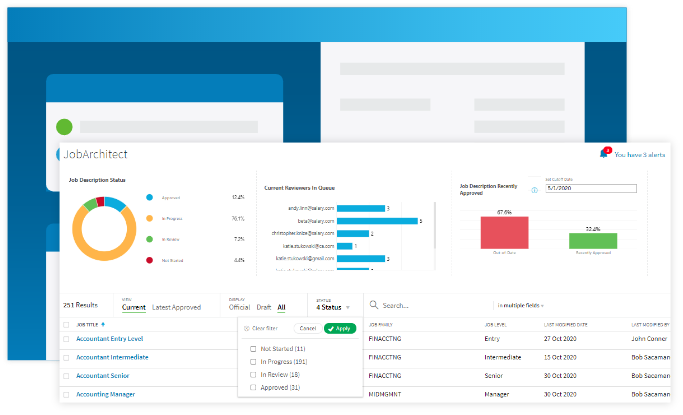Viewport: 683px width, 415px height.
Task: Expand the 4 Status dropdown
Action: [334, 308]
